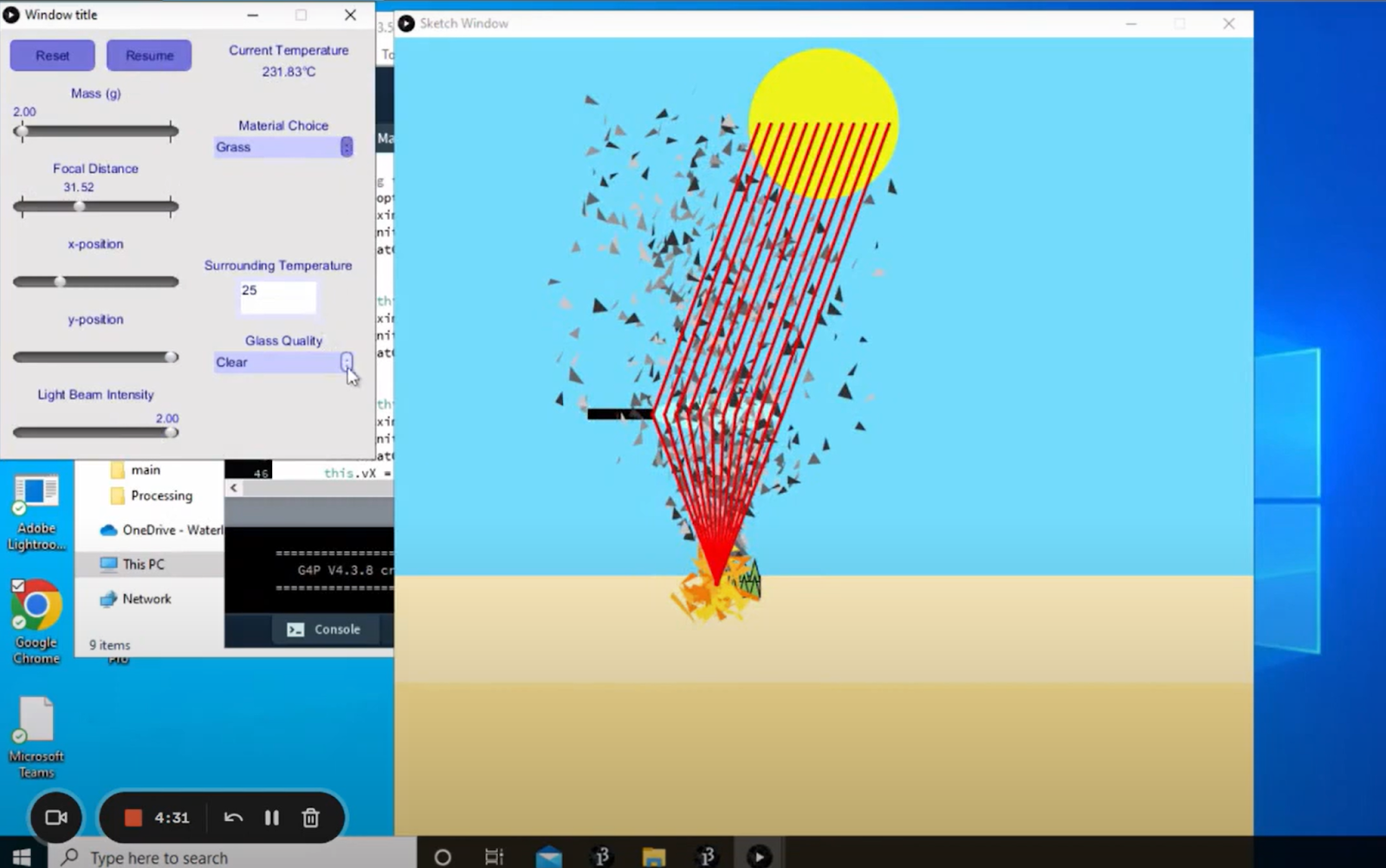The height and width of the screenshot is (868, 1386).
Task: Select the Microsoft Teams desktop file icon
Action: [36, 738]
